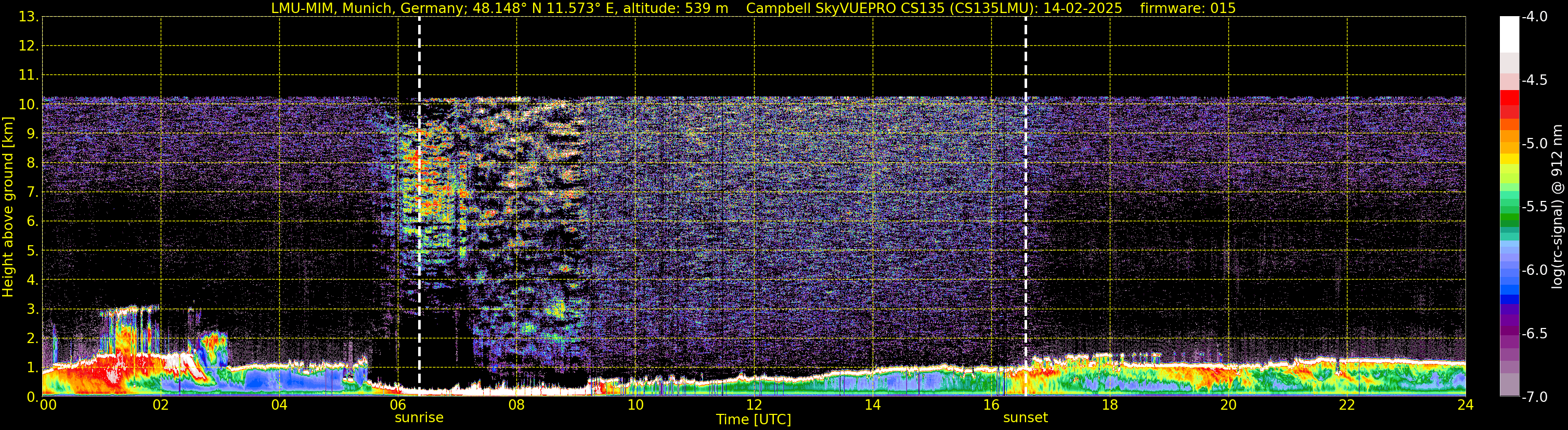Click the '1.' height tick label
The image size is (1568, 430).
coord(32,368)
